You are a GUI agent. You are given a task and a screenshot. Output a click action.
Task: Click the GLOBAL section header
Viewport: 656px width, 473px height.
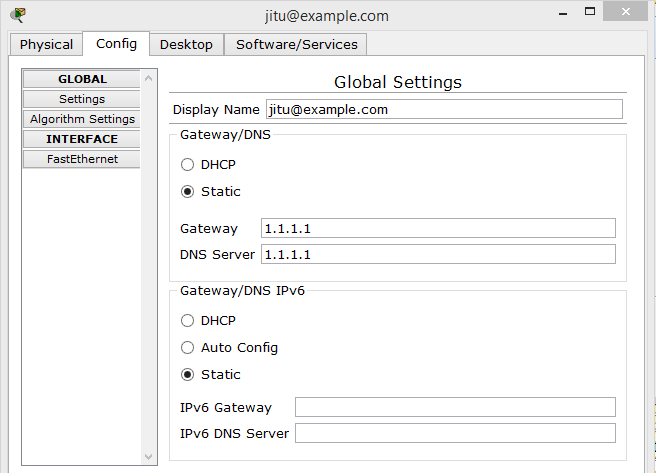[82, 79]
